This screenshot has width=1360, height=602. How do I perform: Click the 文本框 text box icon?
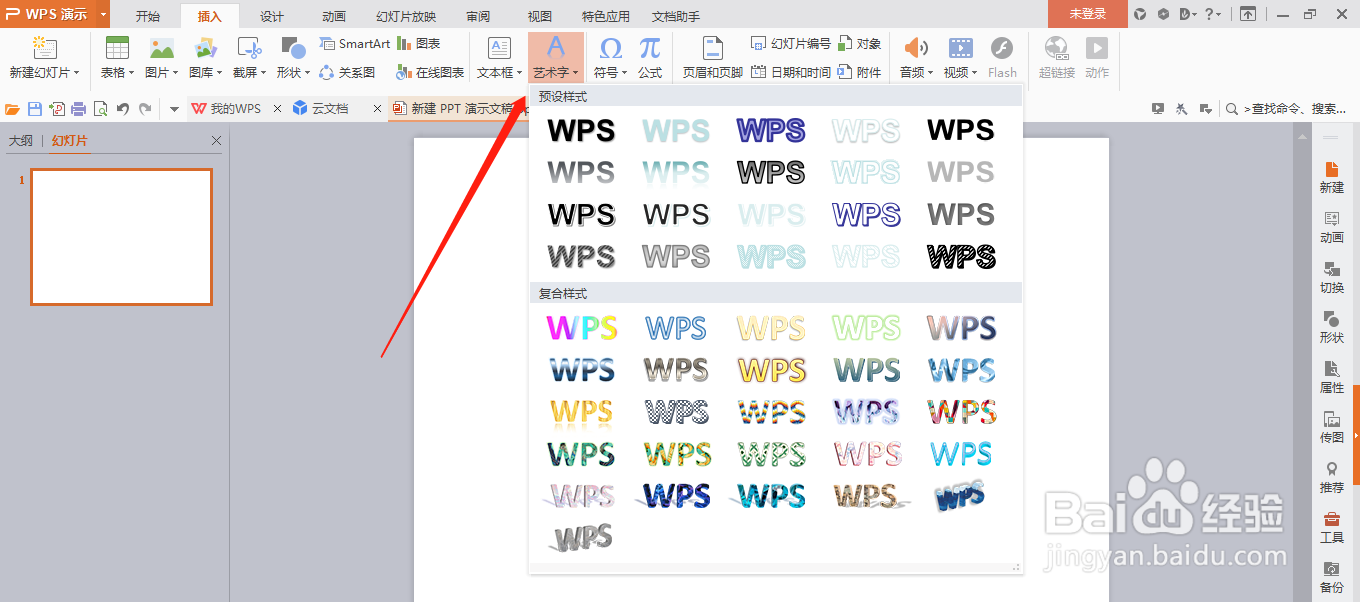tap(499, 49)
